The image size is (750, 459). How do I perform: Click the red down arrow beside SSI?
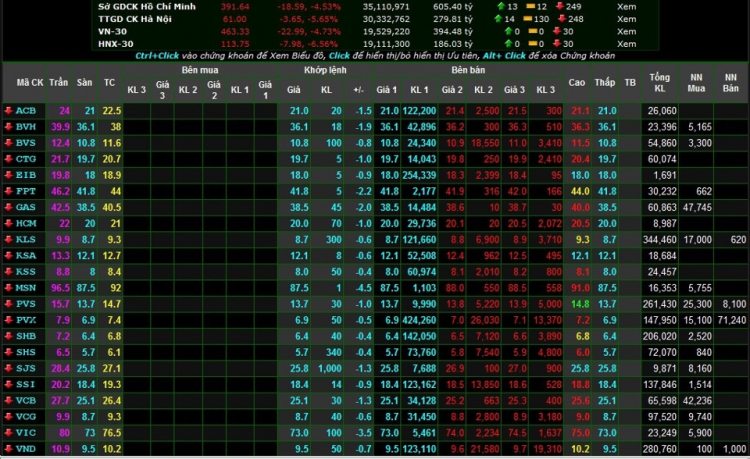click(9, 384)
